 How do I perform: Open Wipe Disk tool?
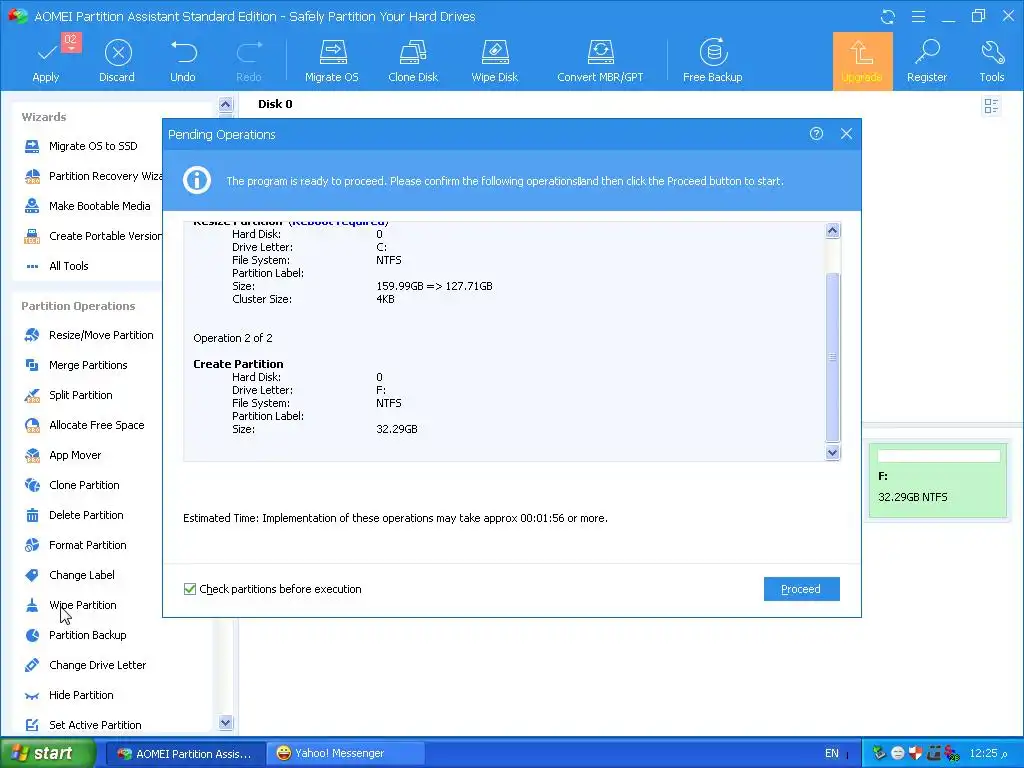coord(494,60)
